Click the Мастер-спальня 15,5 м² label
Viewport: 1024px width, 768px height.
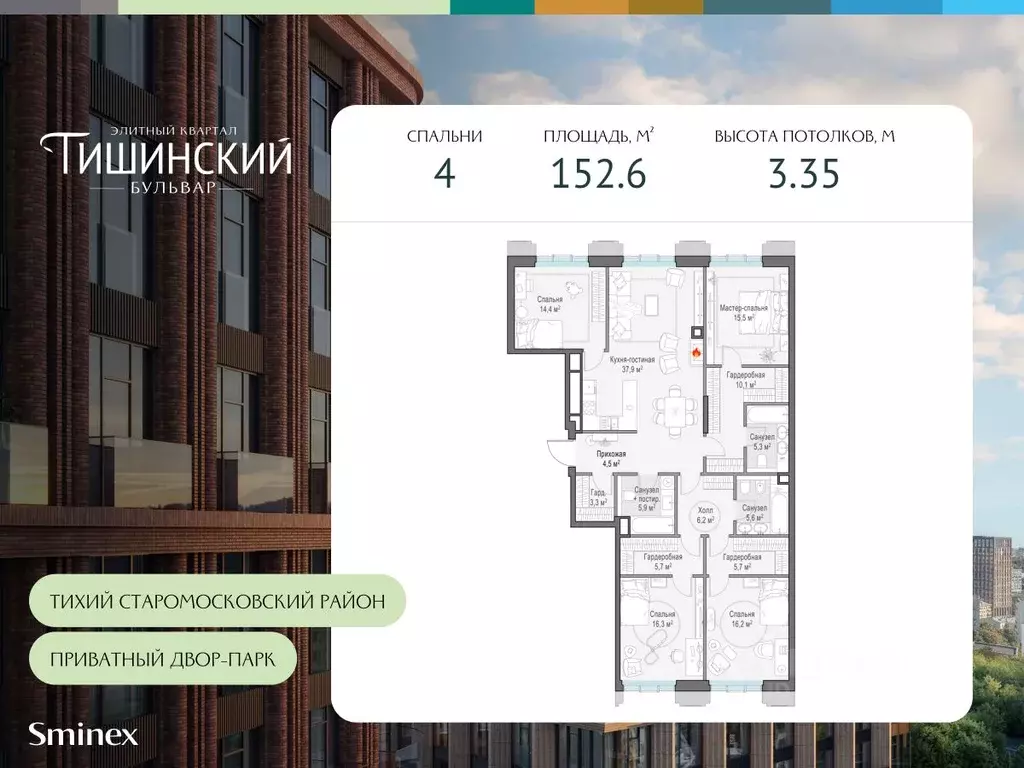pos(743,313)
